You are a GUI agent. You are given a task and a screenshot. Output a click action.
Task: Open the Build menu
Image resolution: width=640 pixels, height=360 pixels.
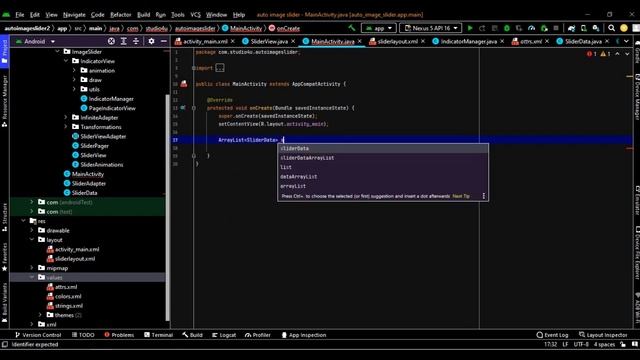[x=143, y=15]
